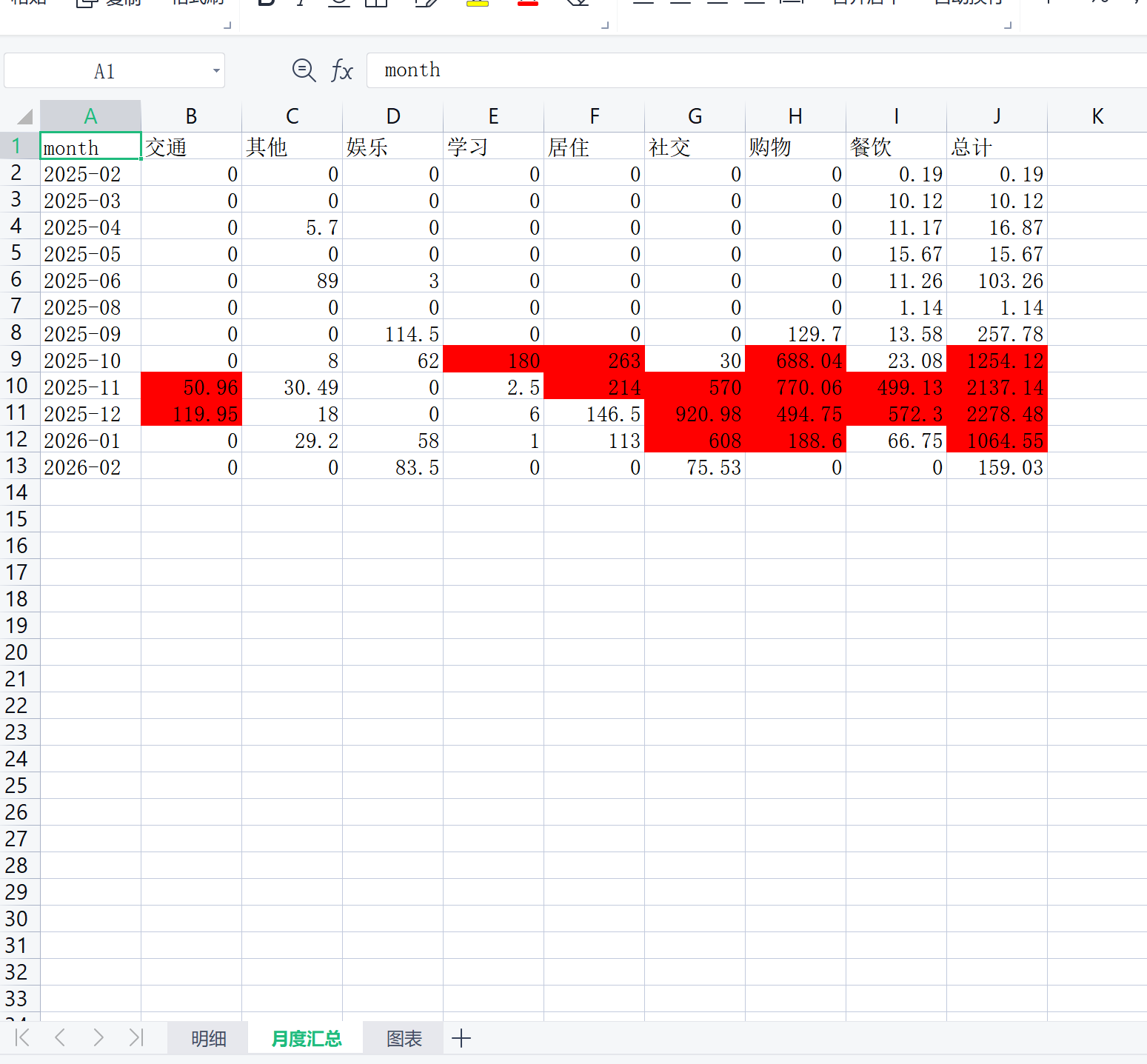Click the yellow highlight color bar

[478, 4]
